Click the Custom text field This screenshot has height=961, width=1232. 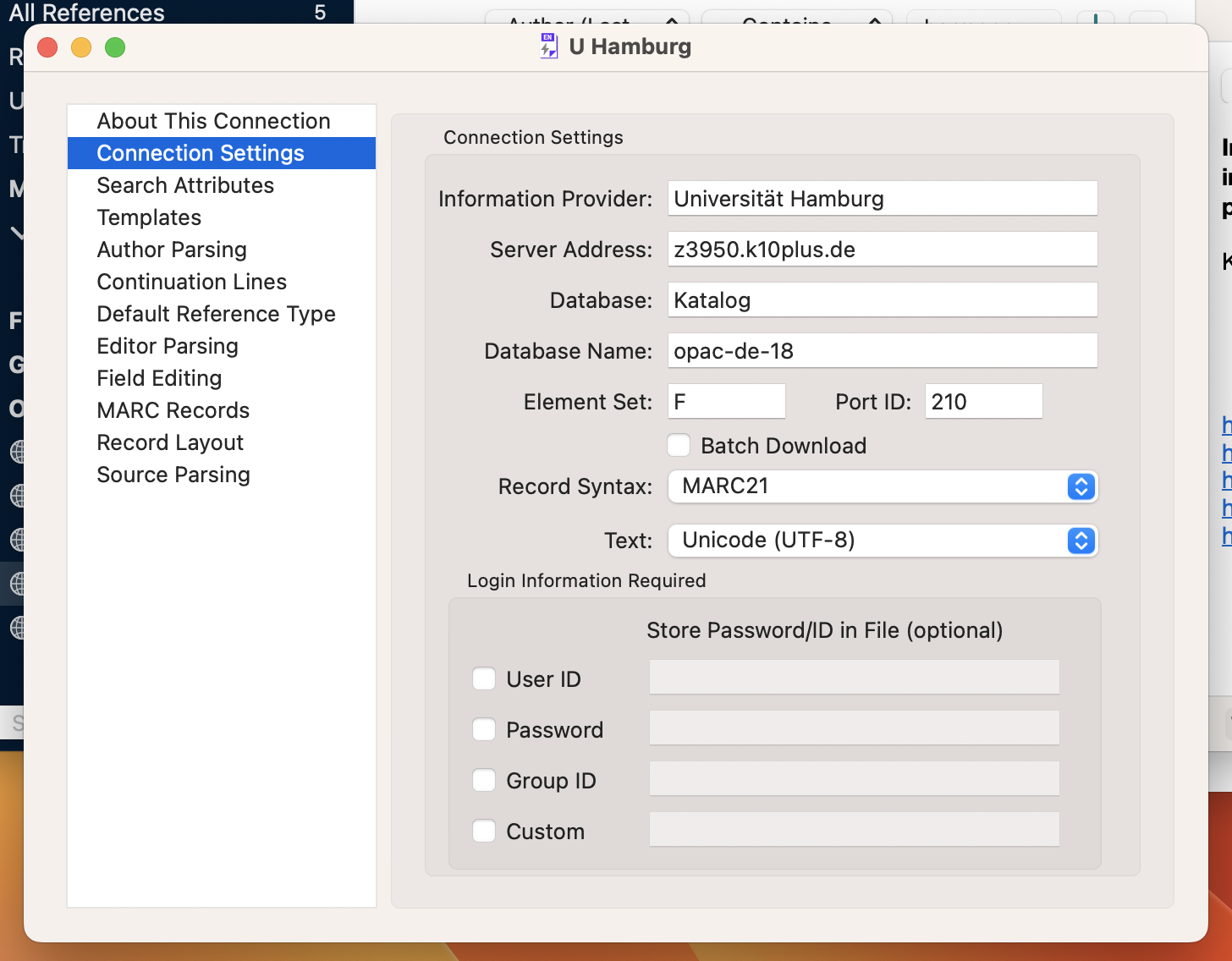855,830
